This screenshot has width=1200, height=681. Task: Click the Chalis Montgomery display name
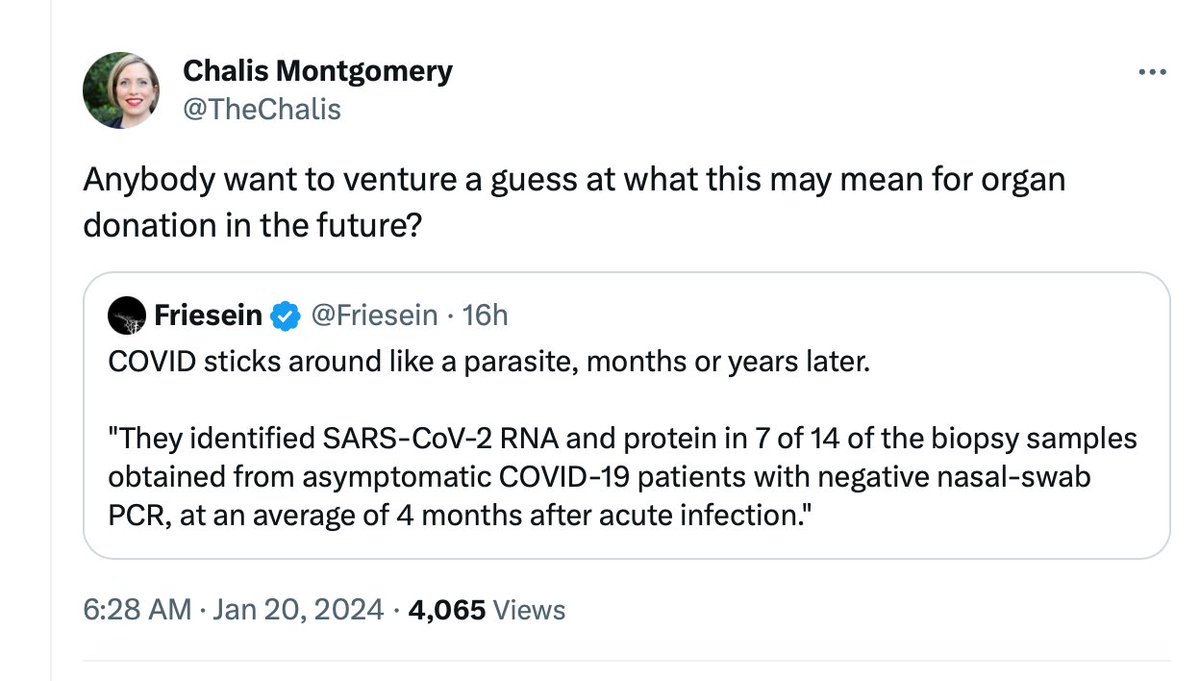click(317, 72)
